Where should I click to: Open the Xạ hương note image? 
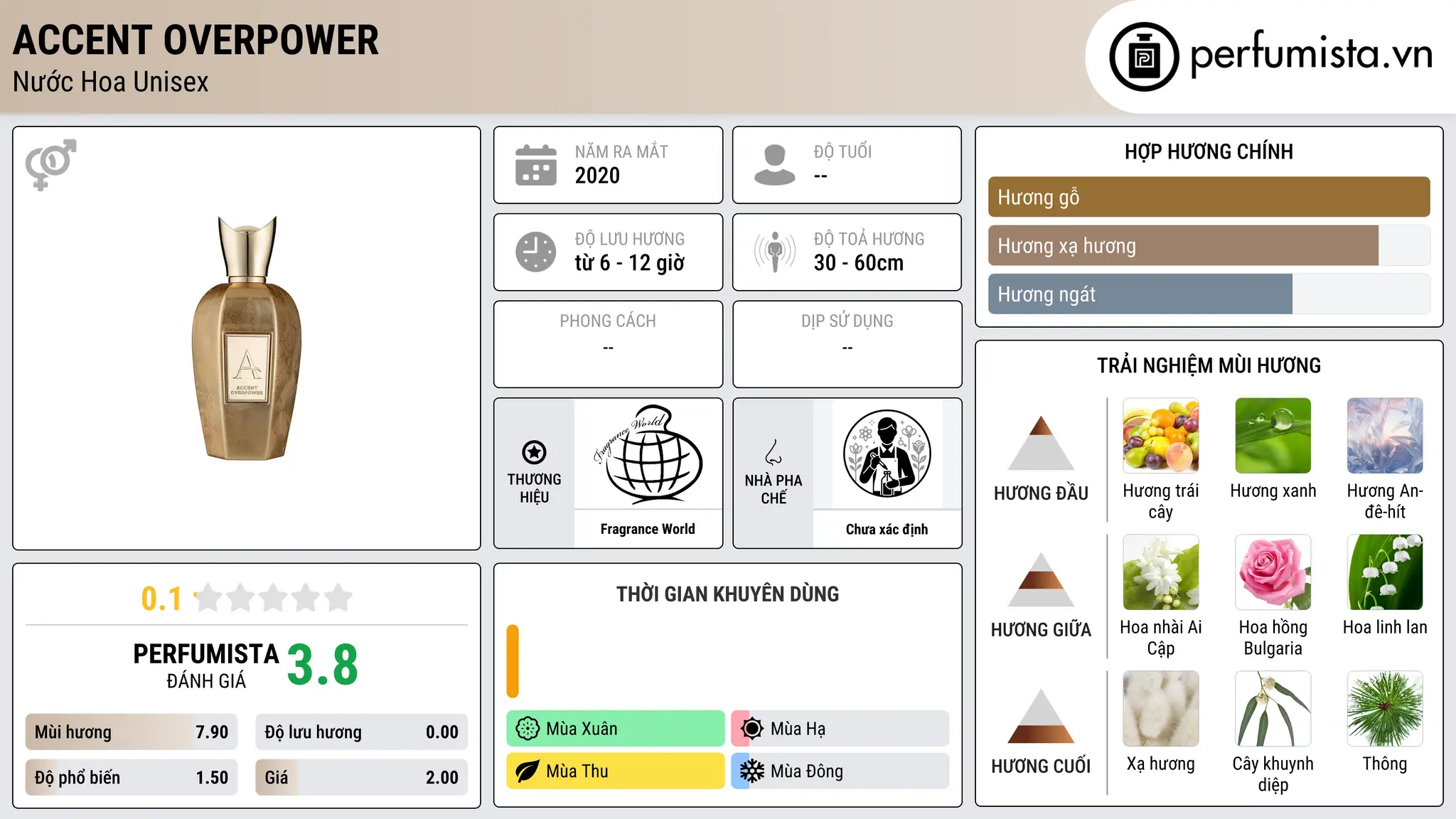coord(1161,708)
